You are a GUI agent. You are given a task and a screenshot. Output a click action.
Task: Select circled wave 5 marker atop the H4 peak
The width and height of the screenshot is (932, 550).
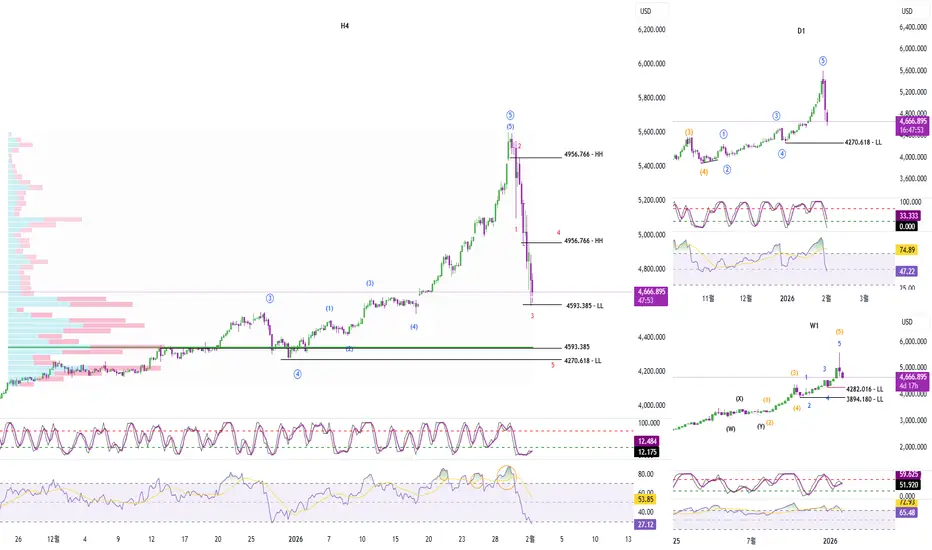coord(510,115)
